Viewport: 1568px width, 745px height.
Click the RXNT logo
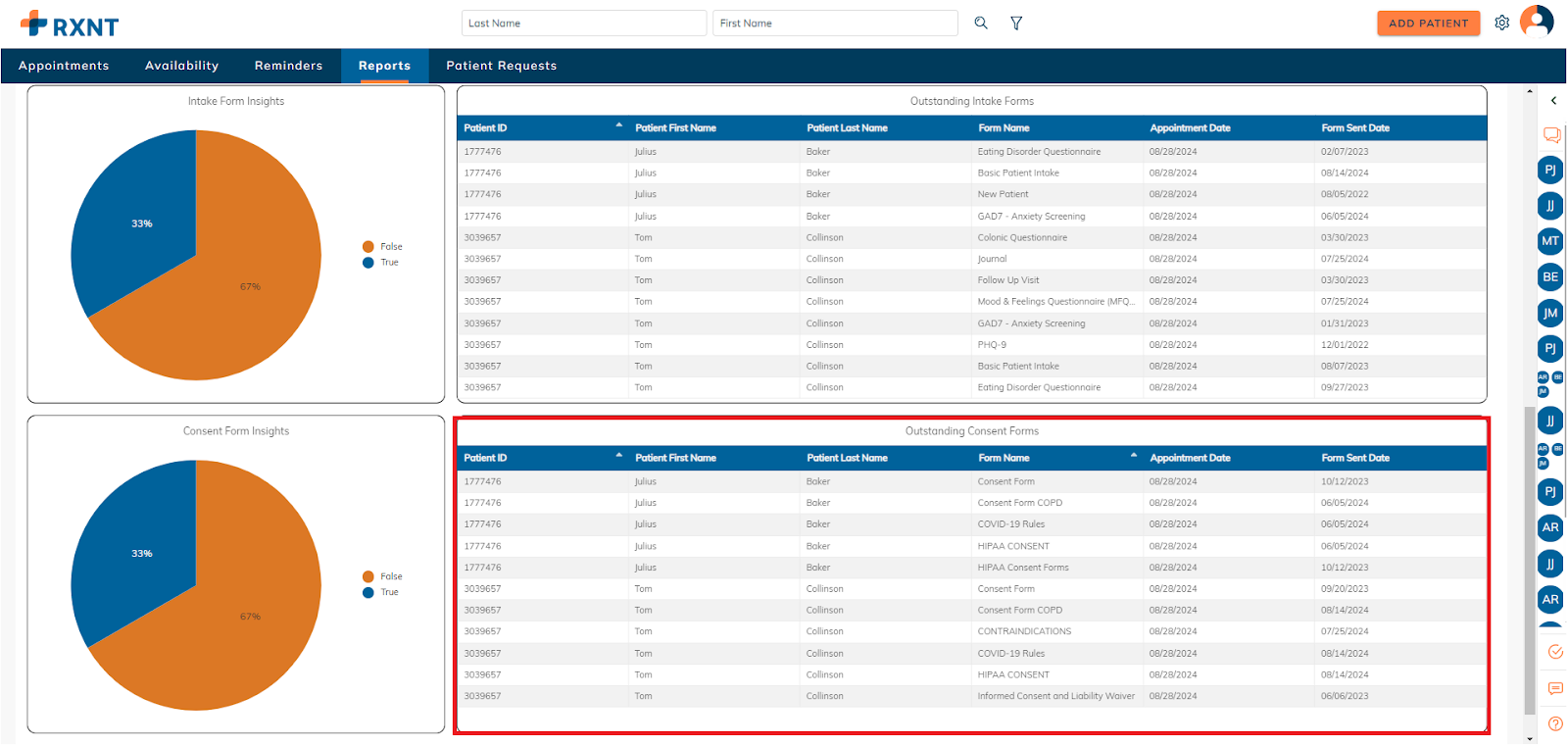click(x=70, y=24)
